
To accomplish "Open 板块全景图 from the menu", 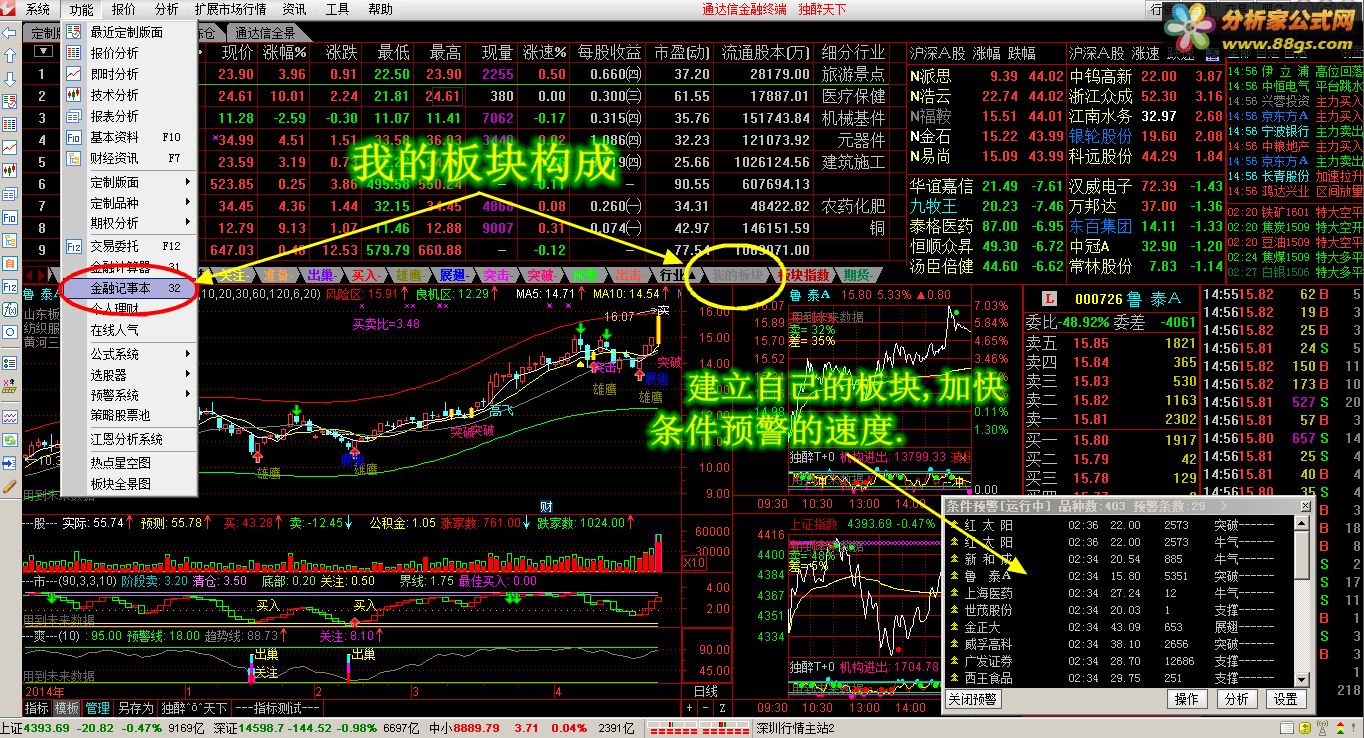I will (129, 483).
